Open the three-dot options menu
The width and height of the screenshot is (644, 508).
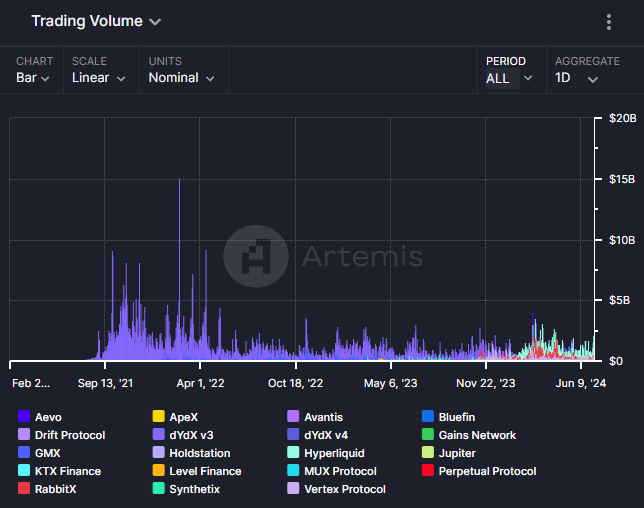609,22
